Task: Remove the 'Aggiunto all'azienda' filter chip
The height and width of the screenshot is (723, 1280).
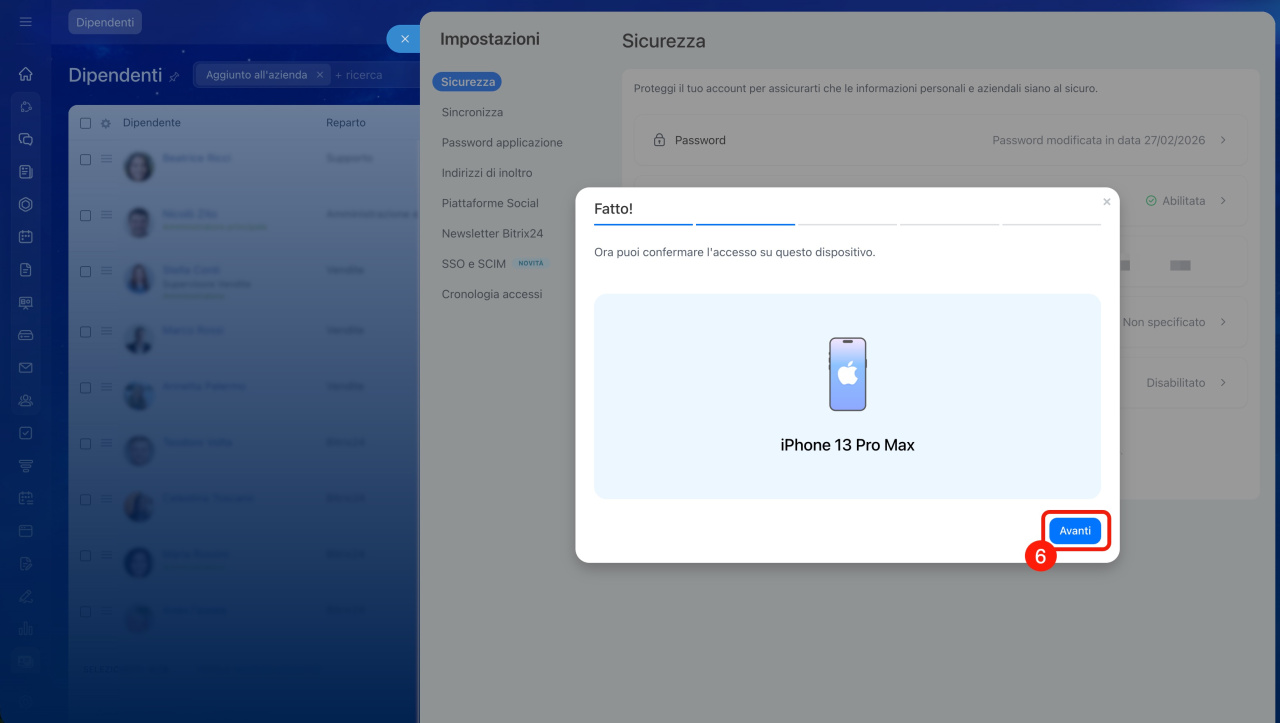Action: pos(319,75)
